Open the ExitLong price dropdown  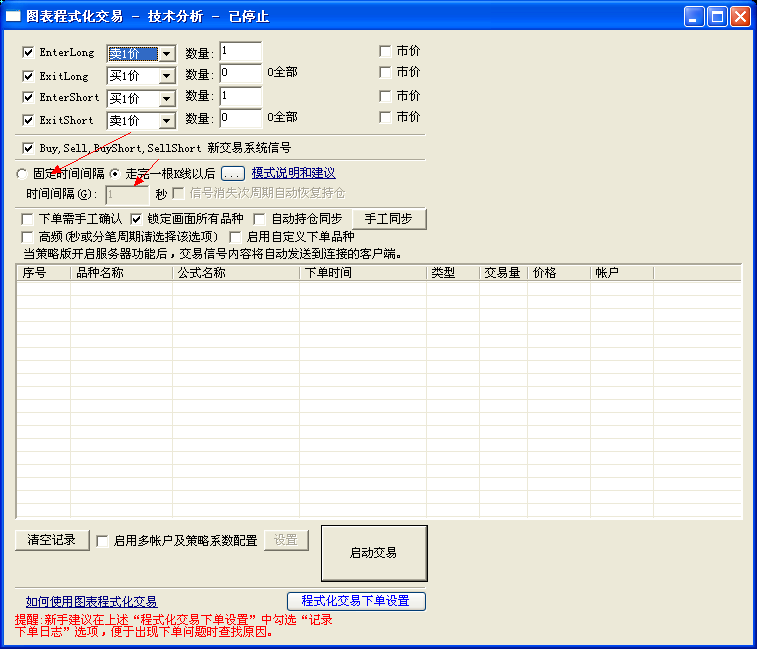pos(167,76)
